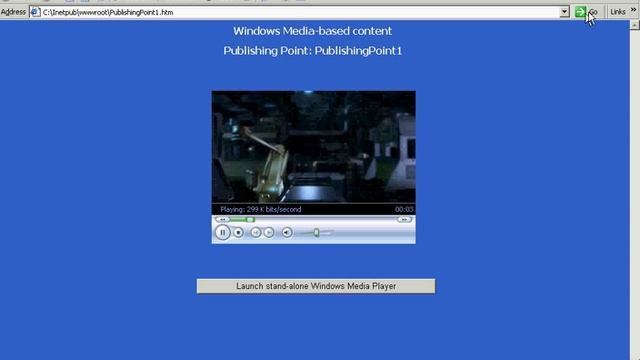Click the 'Publishing Point: PublishingPoint1' heading
This screenshot has width=640, height=360.
pos(313,51)
